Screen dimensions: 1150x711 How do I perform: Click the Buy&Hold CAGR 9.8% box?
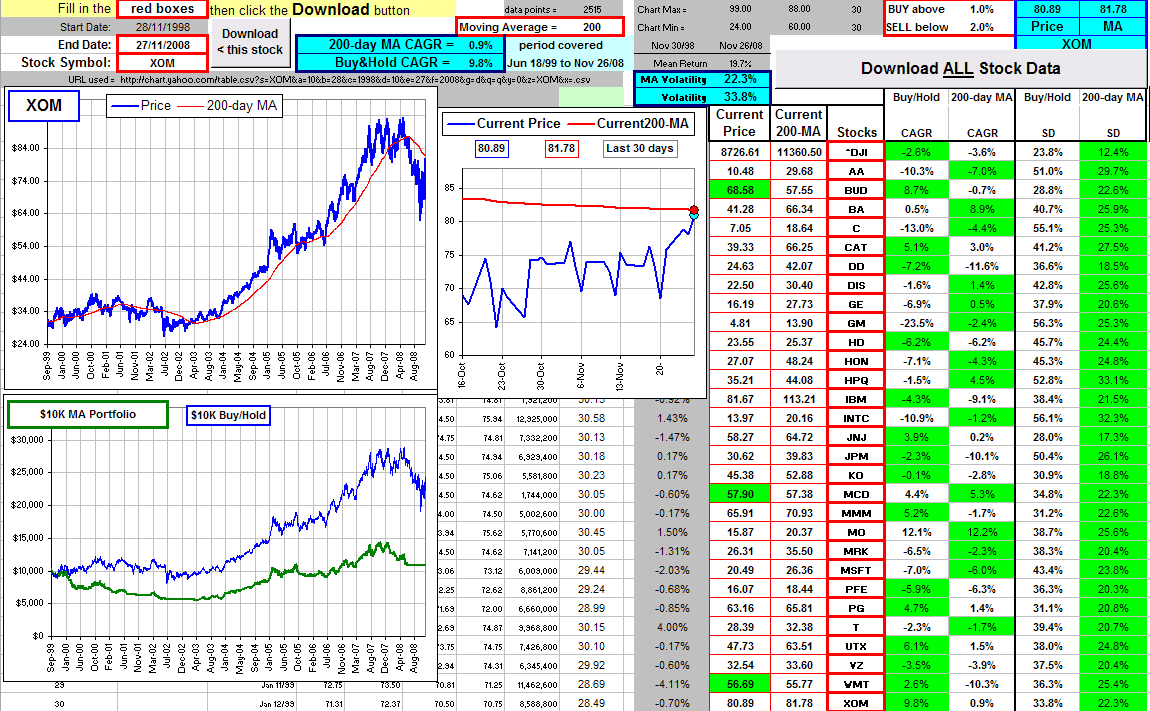click(400, 63)
